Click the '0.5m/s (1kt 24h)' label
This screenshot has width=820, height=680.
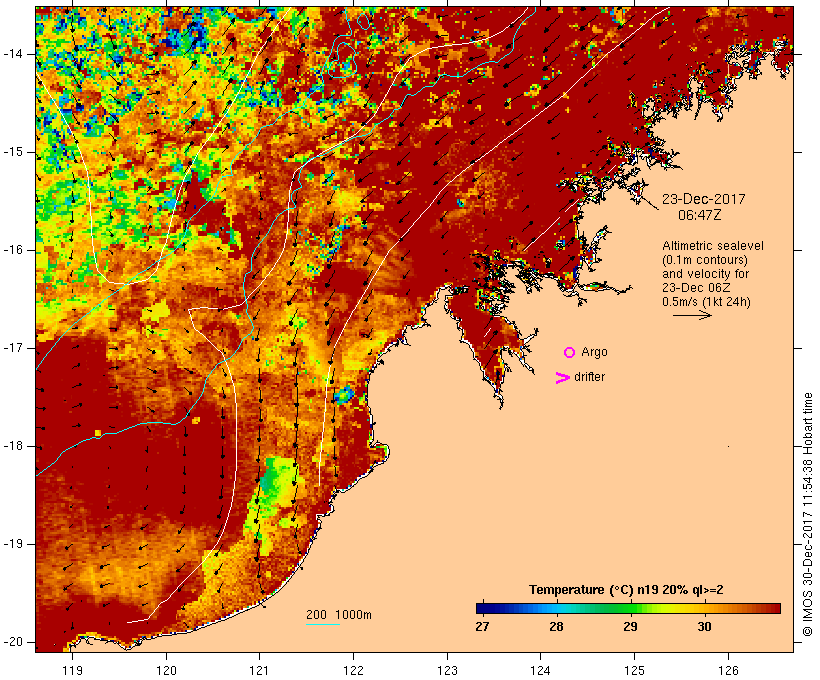706,302
